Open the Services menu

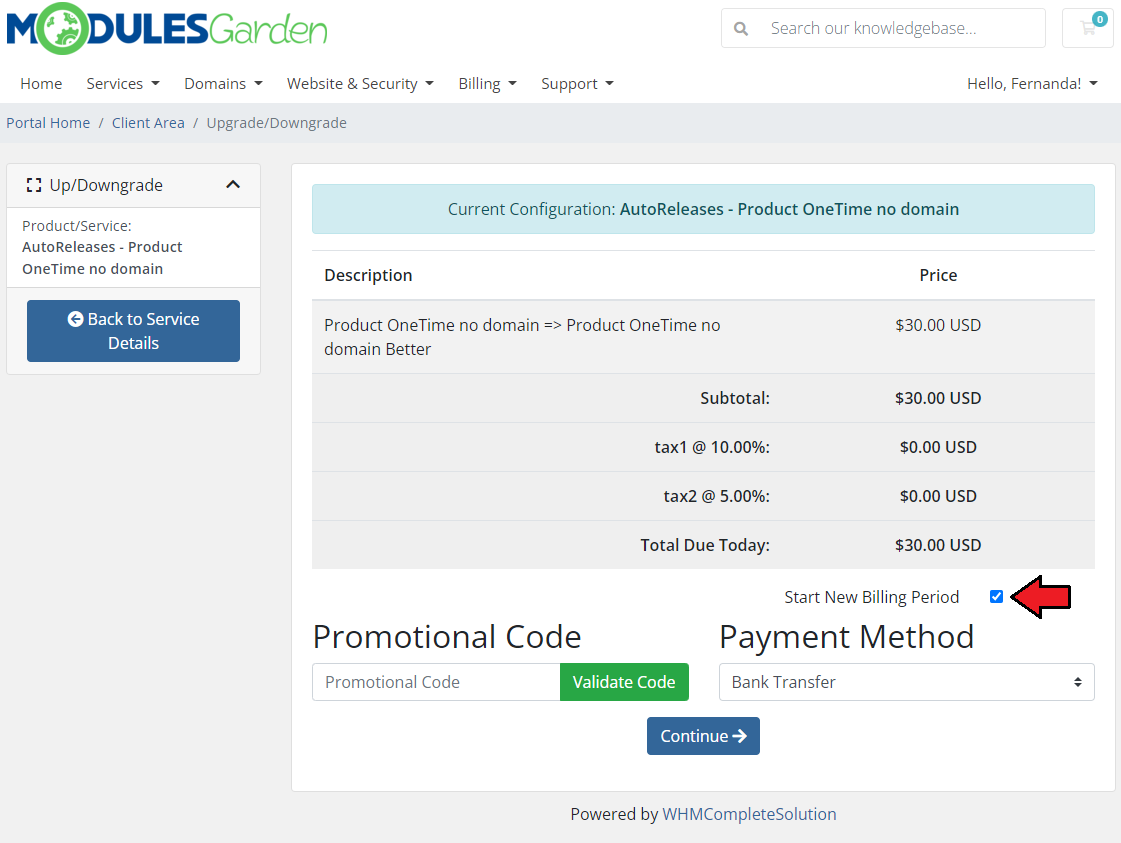[x=123, y=84]
